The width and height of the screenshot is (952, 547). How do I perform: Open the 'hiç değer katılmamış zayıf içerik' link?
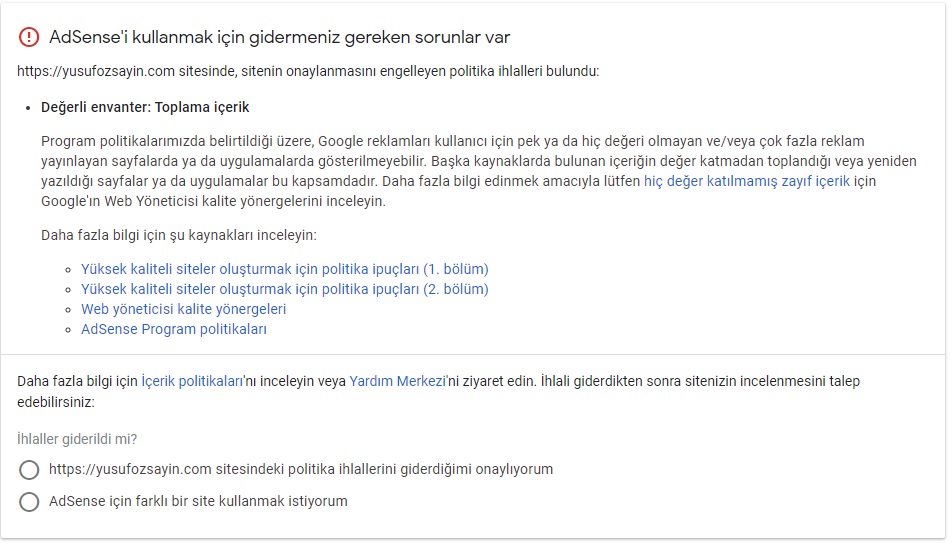click(x=747, y=181)
